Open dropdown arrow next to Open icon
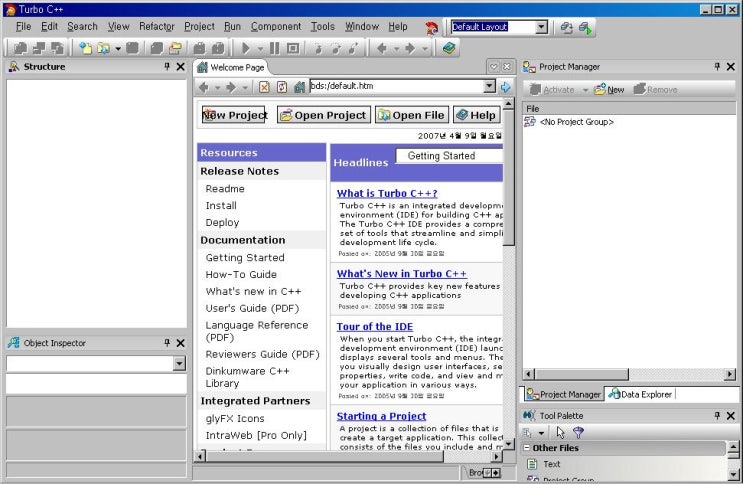 click(118, 48)
